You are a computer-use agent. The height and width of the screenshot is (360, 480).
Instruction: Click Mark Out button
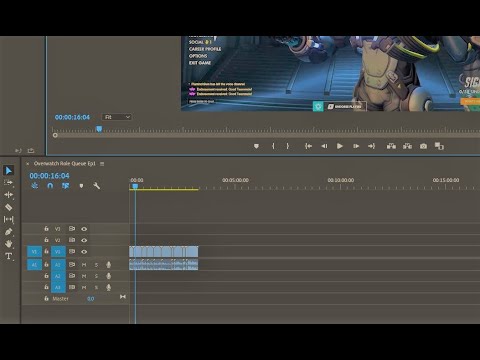[288, 146]
